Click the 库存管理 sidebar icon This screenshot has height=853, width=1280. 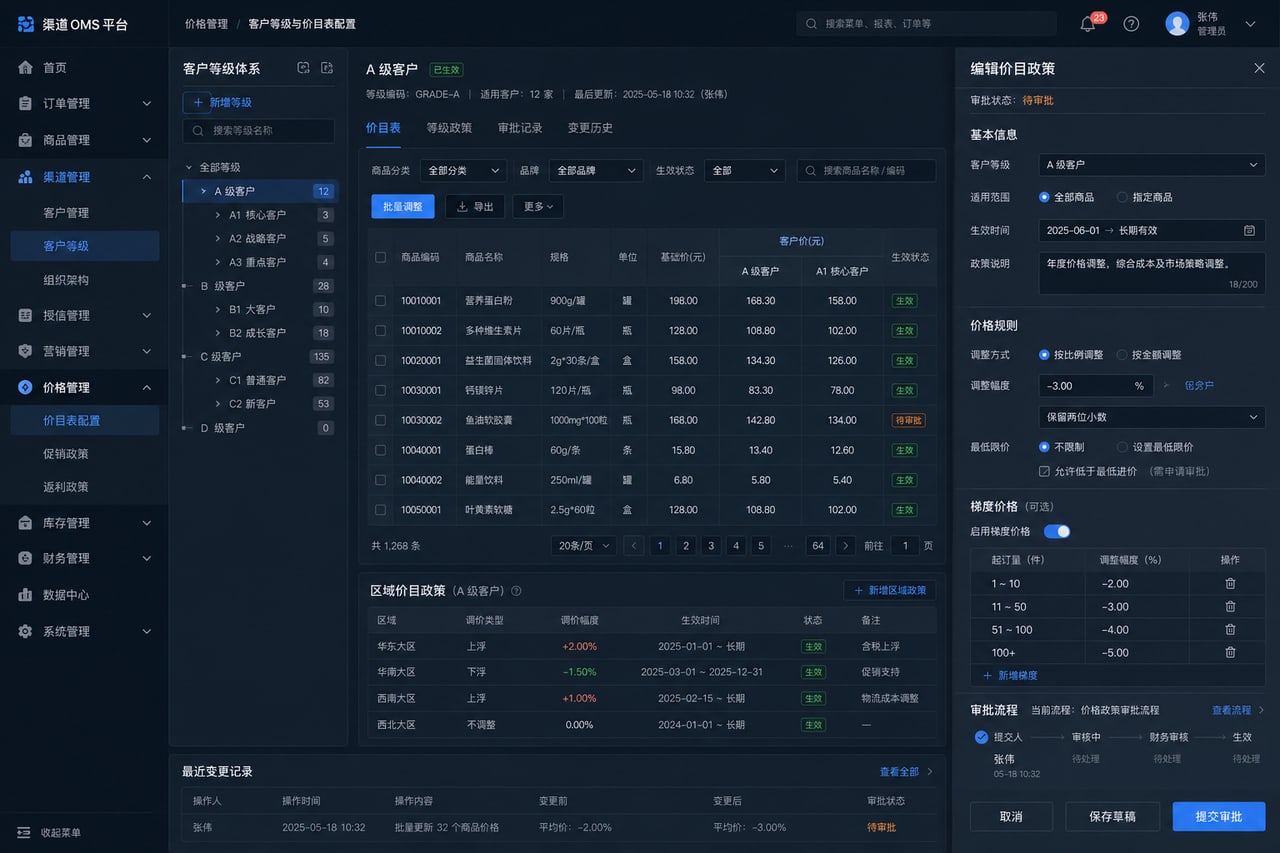point(26,522)
